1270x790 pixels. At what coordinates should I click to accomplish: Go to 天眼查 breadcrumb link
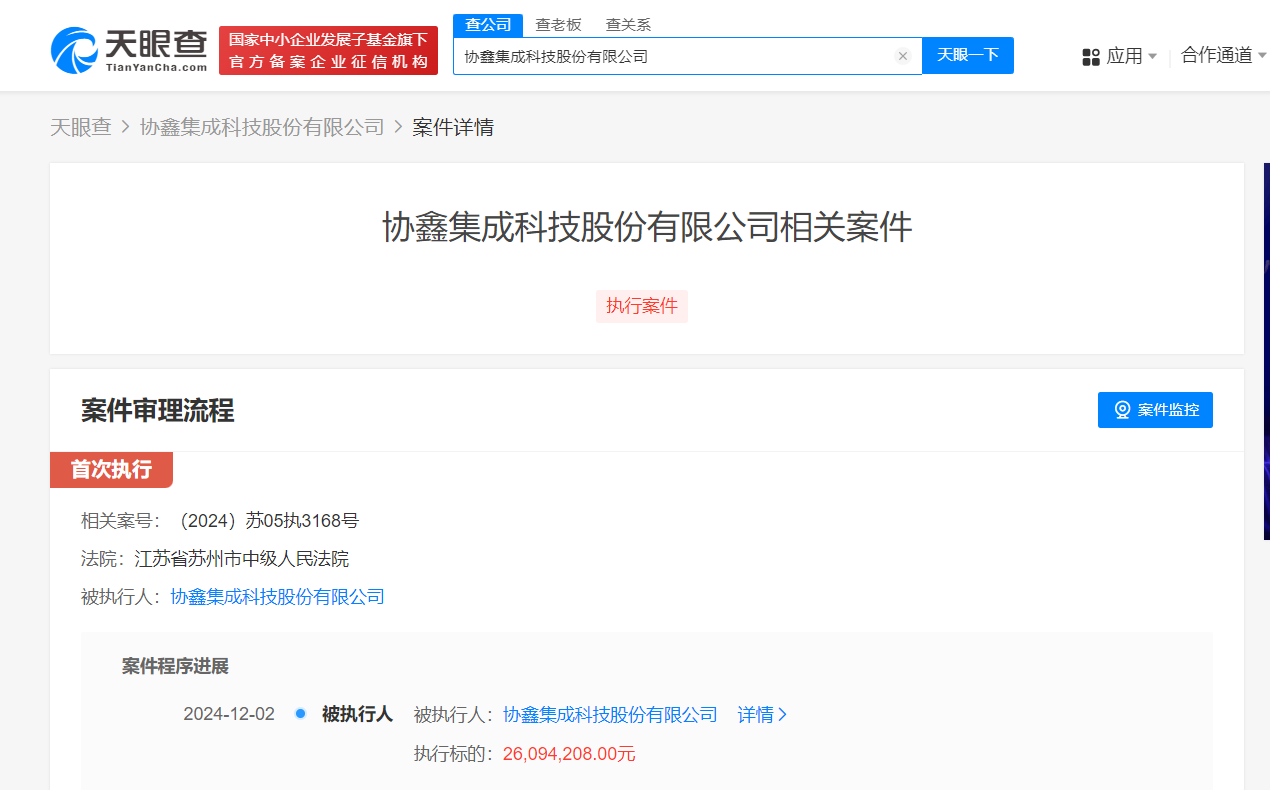click(81, 127)
